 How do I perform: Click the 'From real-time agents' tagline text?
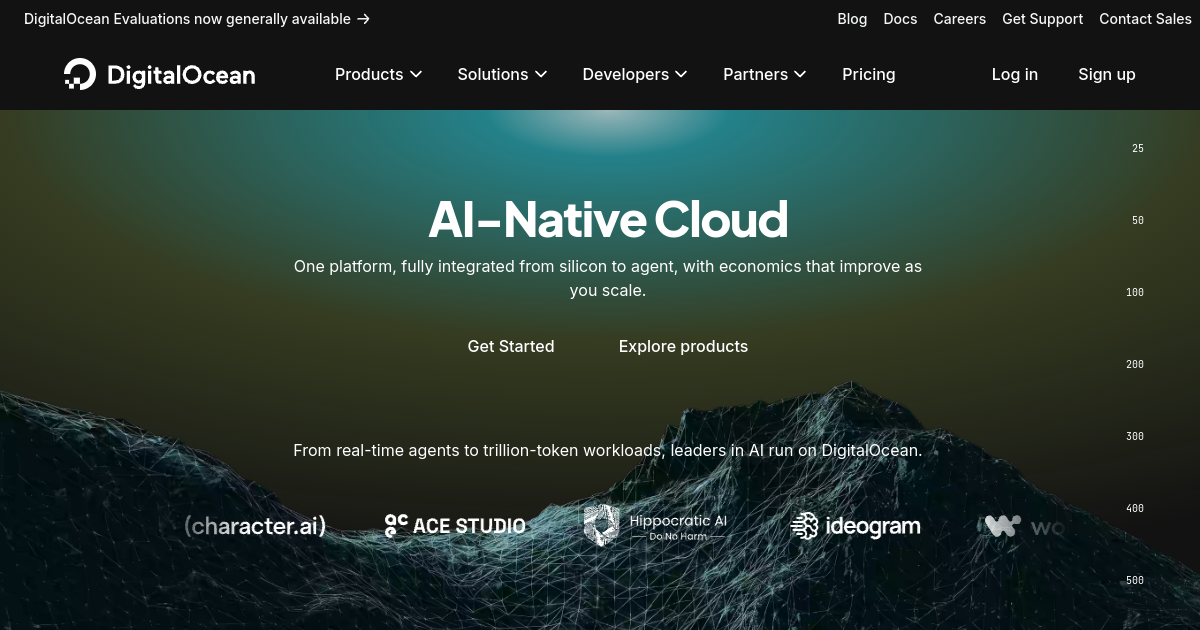pyautogui.click(x=608, y=450)
